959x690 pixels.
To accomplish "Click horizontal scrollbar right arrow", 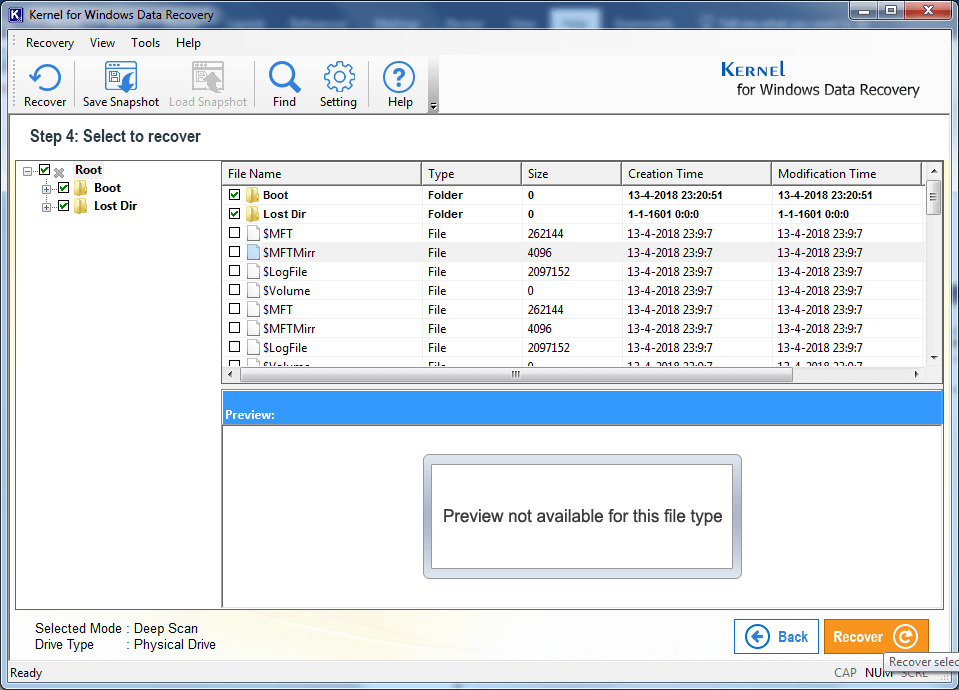I will click(916, 374).
